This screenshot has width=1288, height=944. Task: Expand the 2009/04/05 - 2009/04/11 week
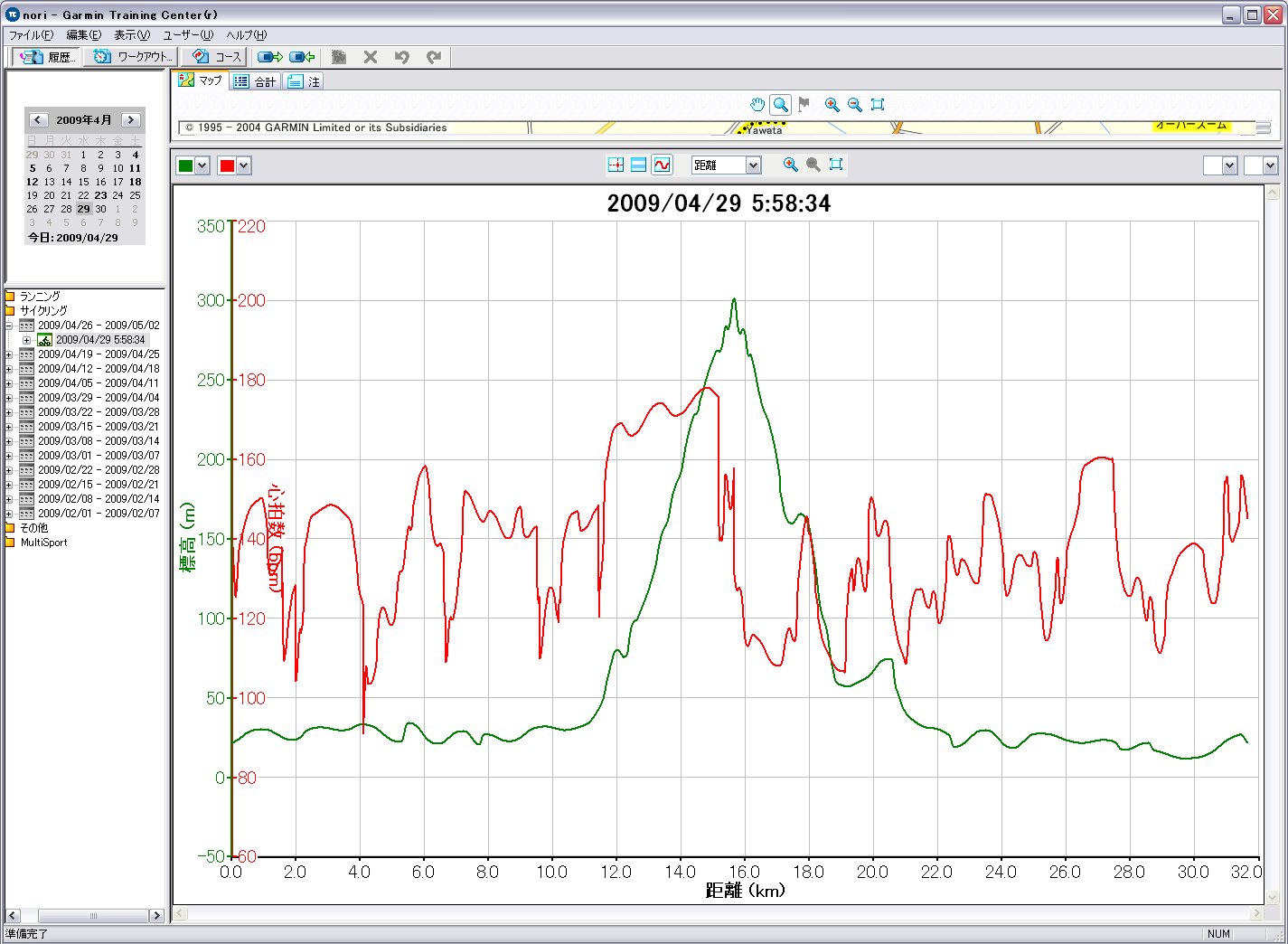(9, 383)
